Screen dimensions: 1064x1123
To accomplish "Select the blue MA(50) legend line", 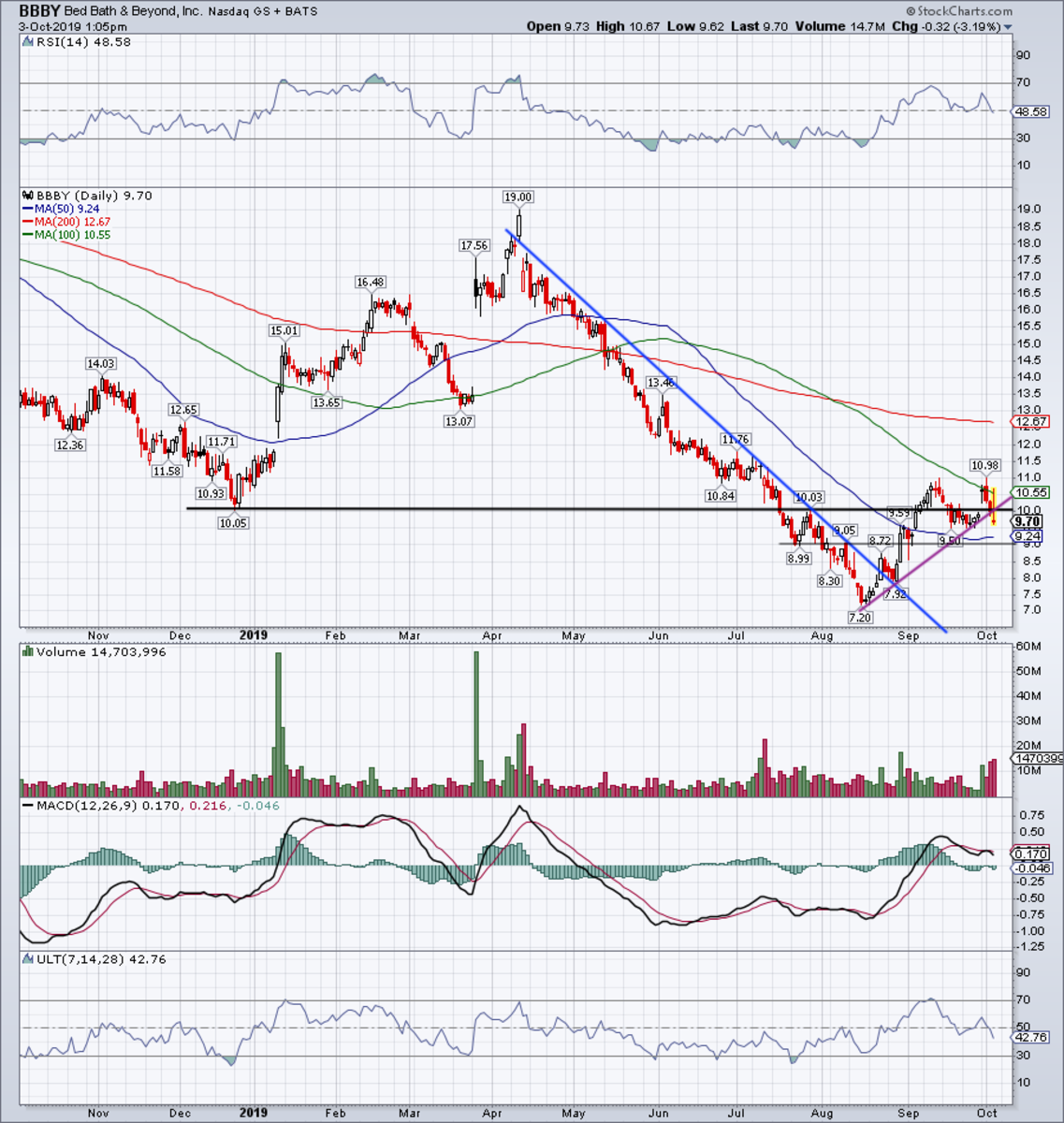I will coord(27,209).
